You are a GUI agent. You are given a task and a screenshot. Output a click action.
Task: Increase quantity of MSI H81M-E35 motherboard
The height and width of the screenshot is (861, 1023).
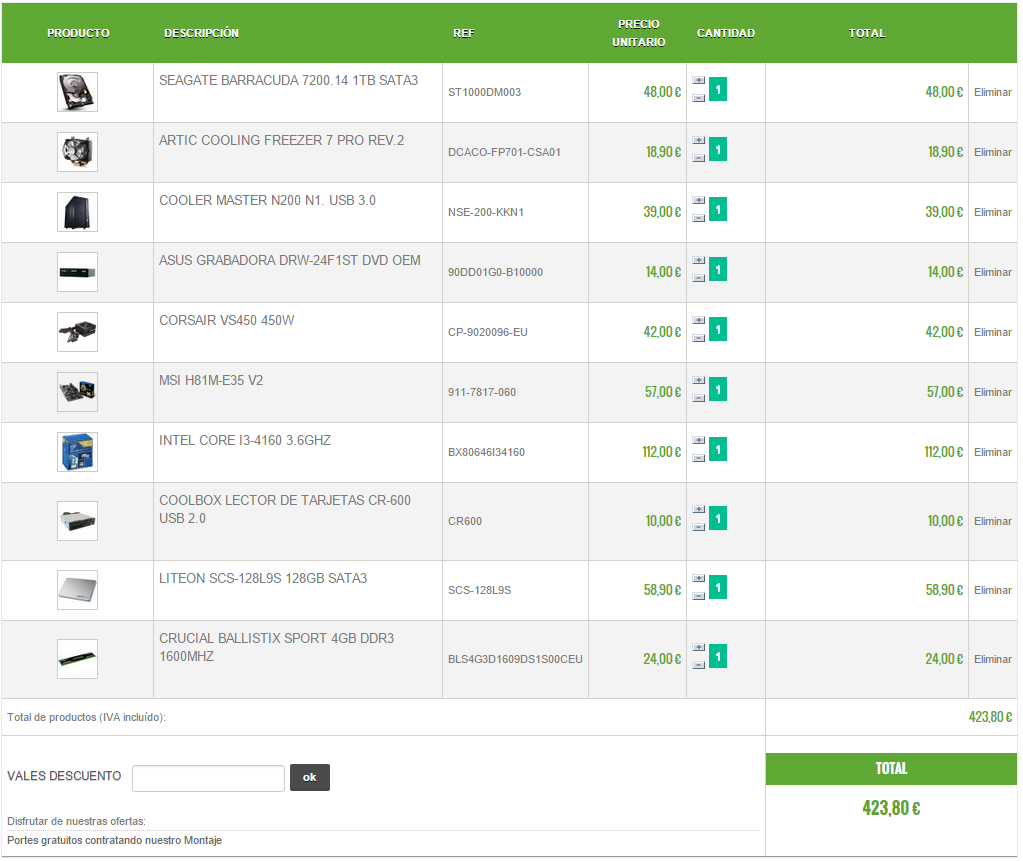coord(699,380)
